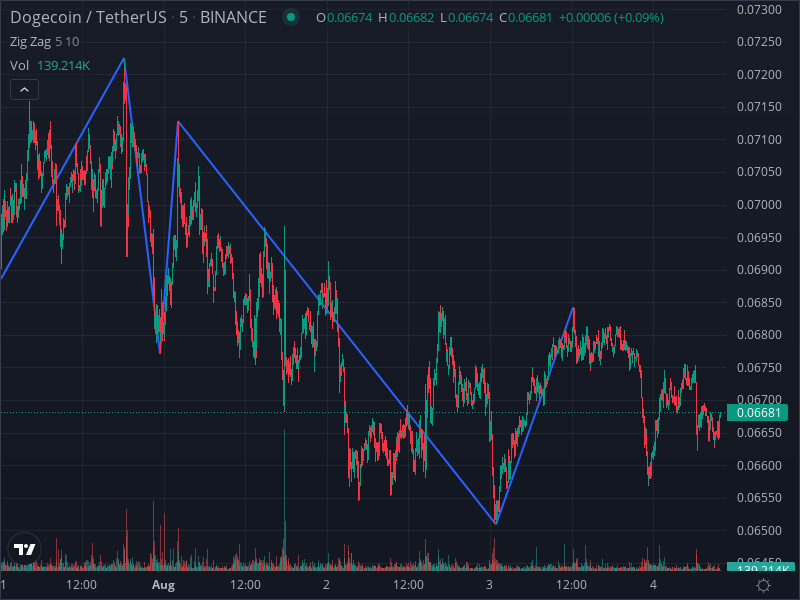Click the Aug date label on time axis

tap(163, 585)
